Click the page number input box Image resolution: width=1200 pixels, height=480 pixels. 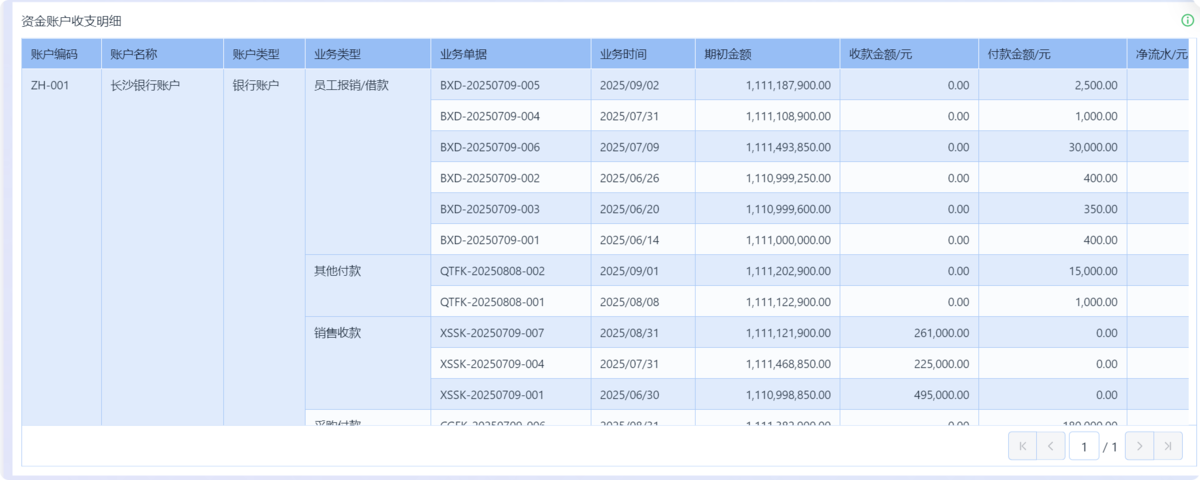pos(1083,446)
